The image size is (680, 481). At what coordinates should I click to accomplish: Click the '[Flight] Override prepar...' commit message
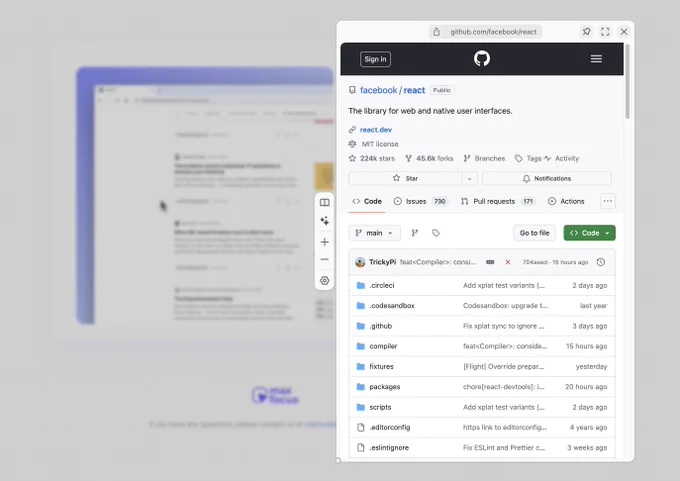[503, 366]
